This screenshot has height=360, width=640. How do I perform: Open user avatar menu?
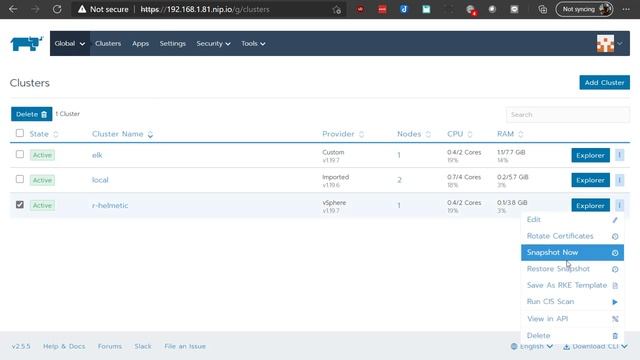609,43
